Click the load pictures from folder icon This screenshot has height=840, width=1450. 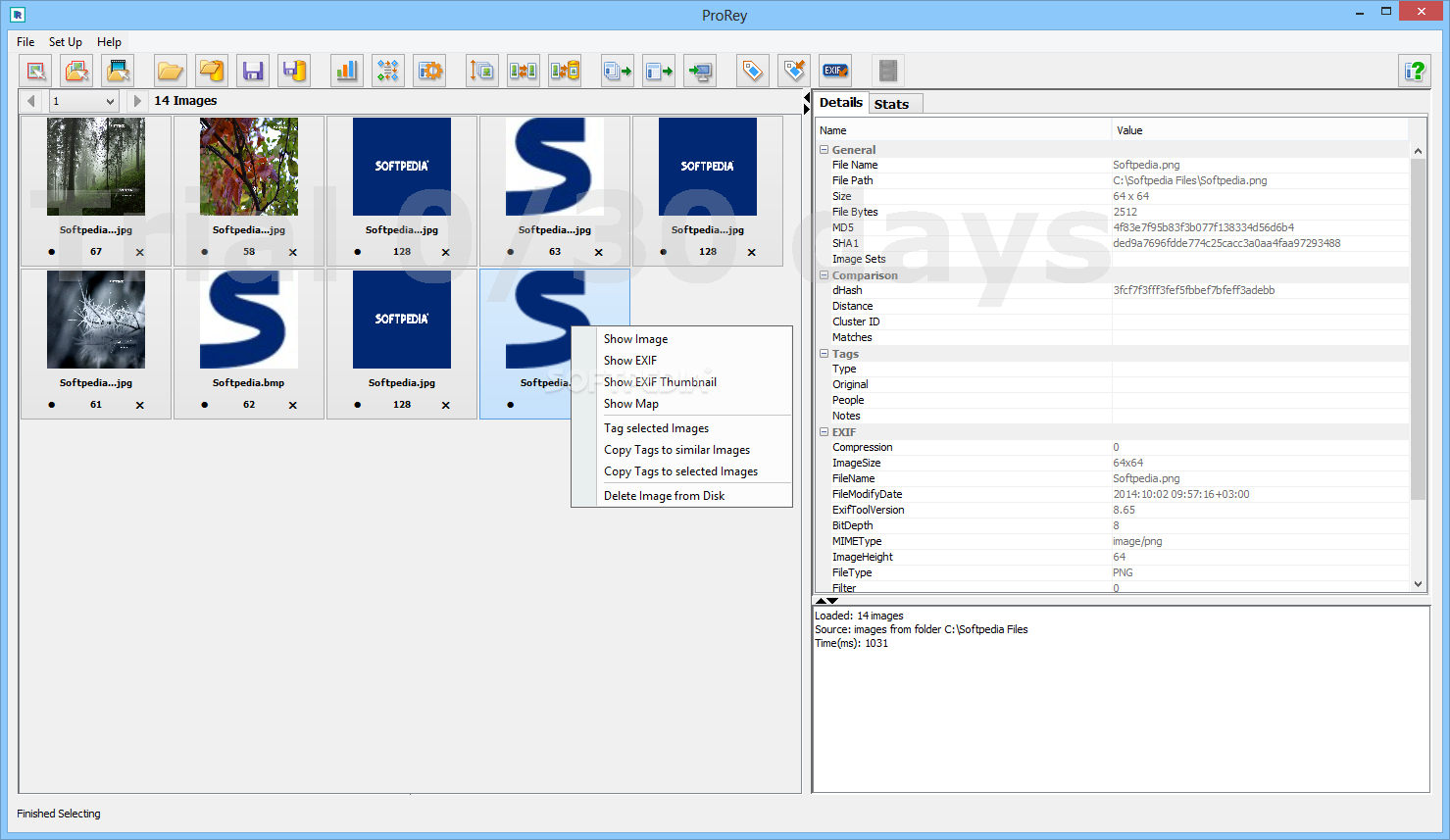point(77,71)
